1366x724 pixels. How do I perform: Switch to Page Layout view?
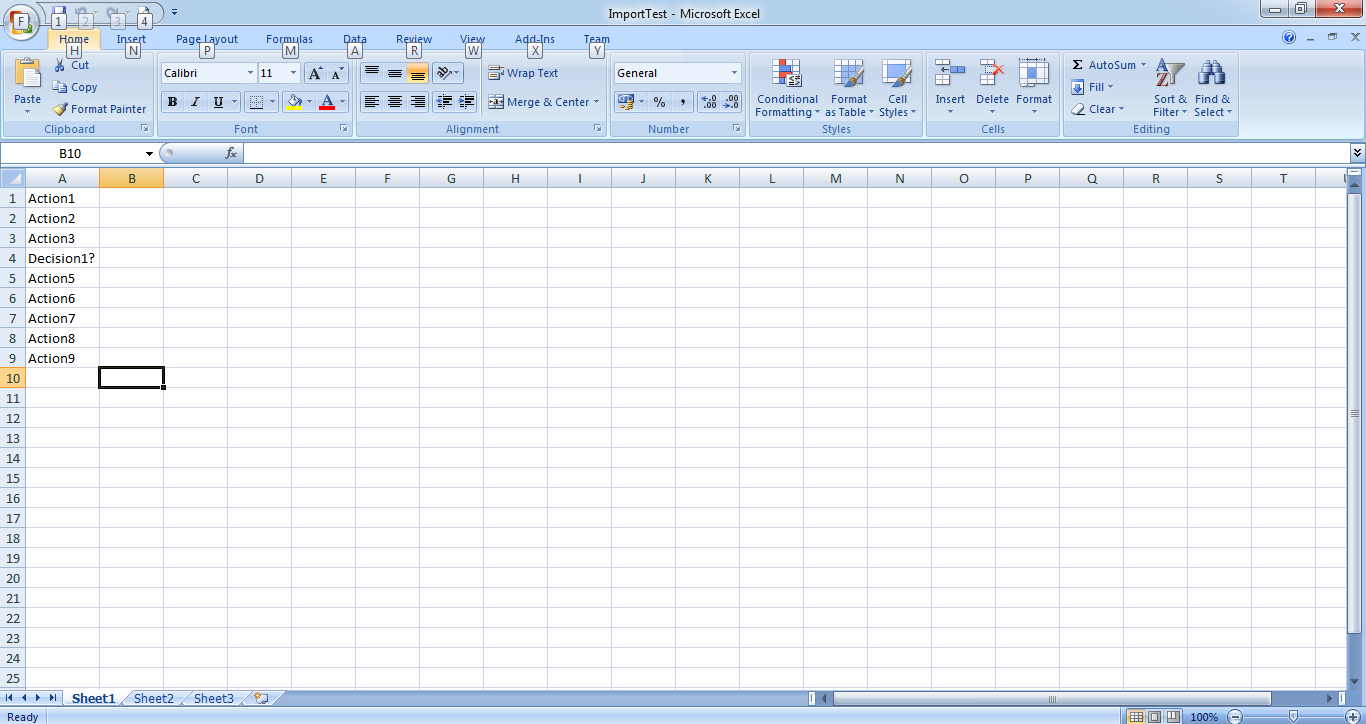point(1154,717)
